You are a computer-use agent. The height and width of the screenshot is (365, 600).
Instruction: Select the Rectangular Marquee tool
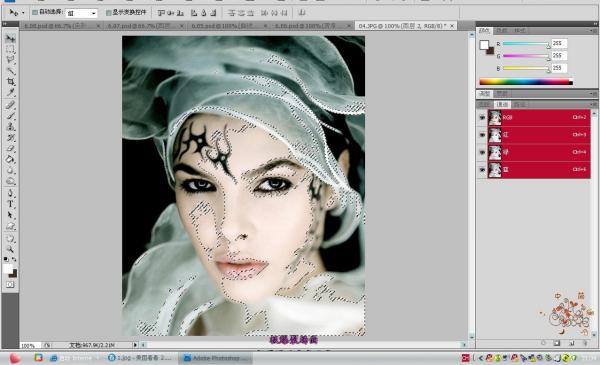[10, 49]
